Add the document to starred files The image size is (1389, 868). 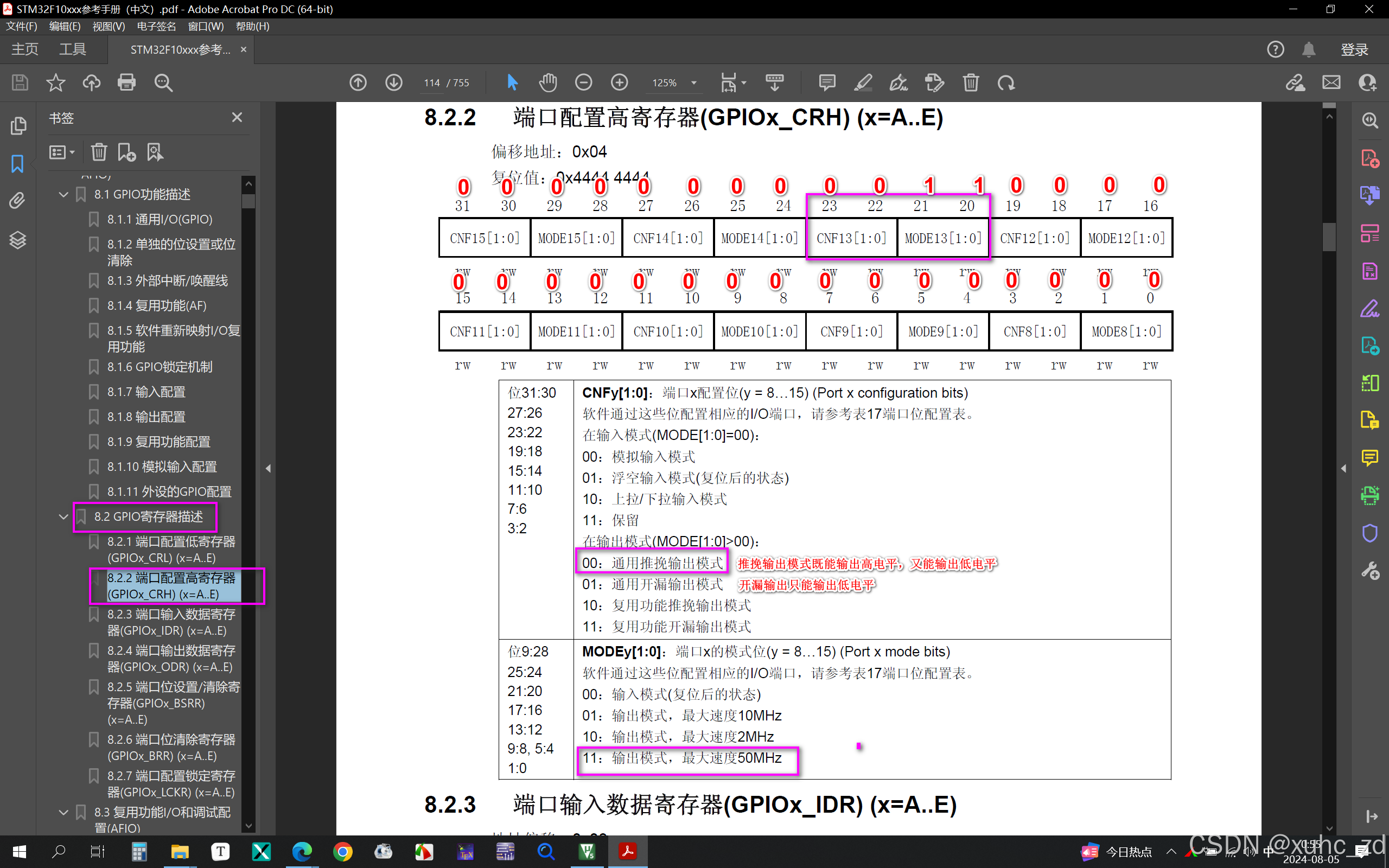[x=56, y=82]
